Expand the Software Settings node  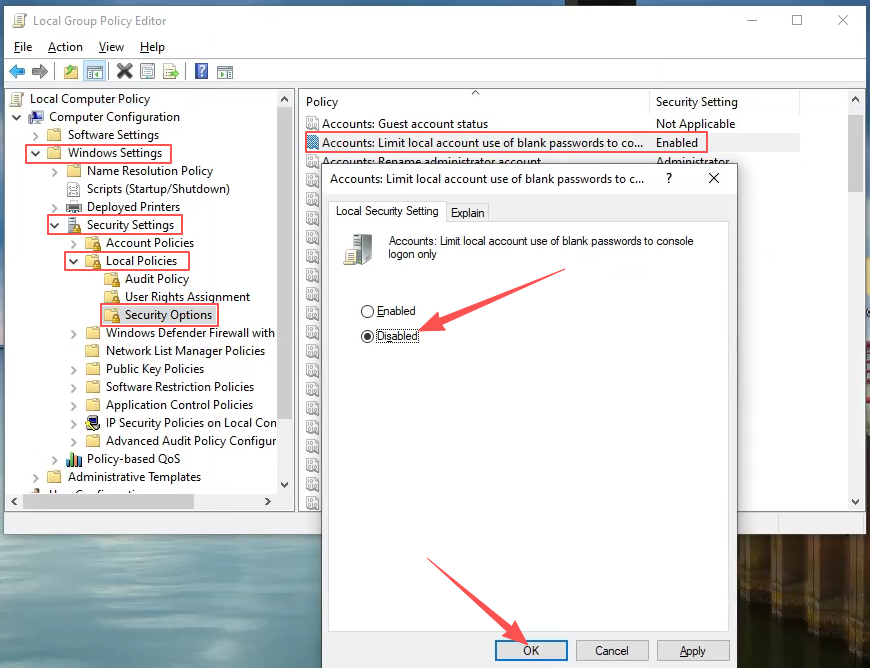36,135
